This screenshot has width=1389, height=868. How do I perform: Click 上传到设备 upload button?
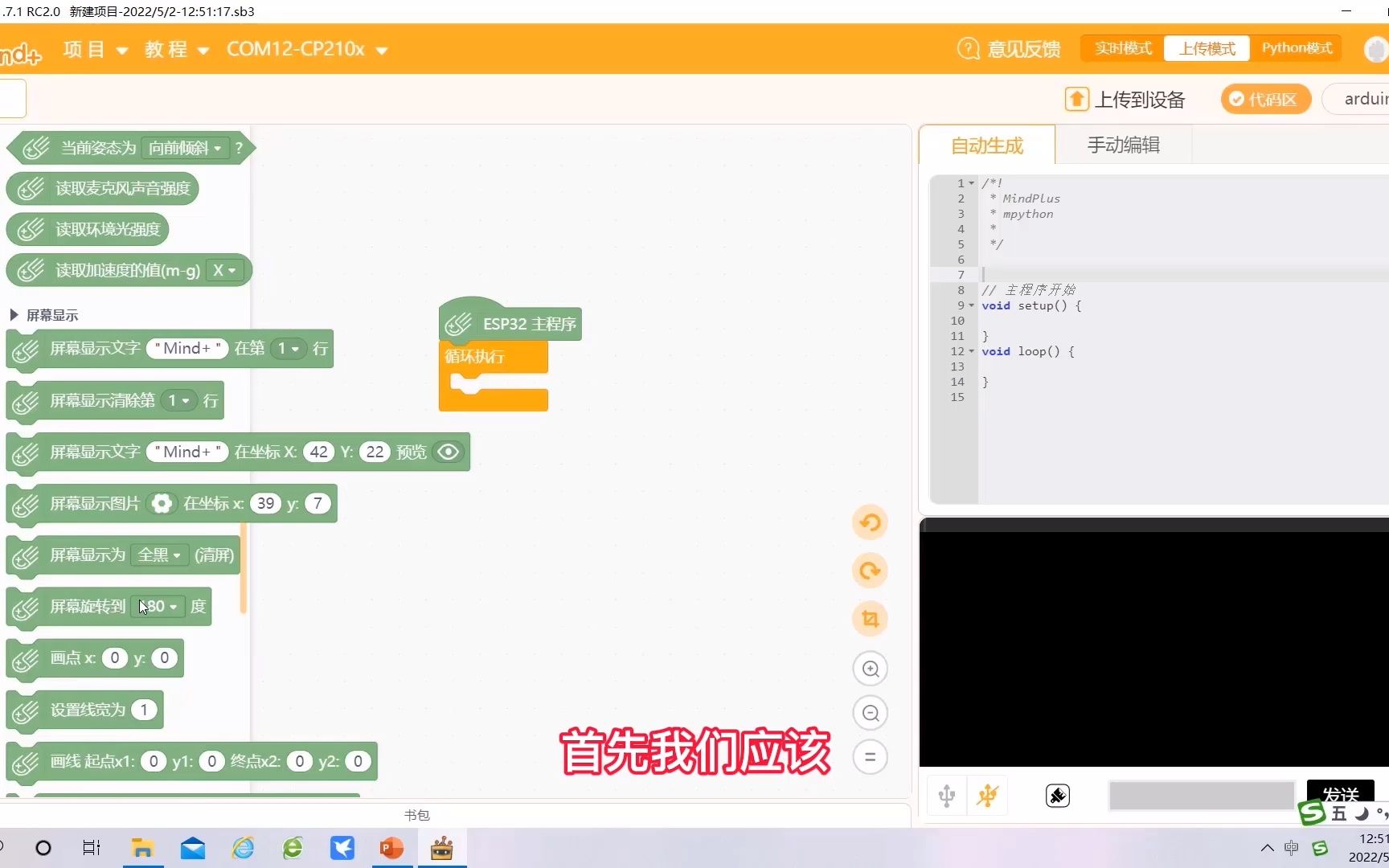click(1125, 100)
